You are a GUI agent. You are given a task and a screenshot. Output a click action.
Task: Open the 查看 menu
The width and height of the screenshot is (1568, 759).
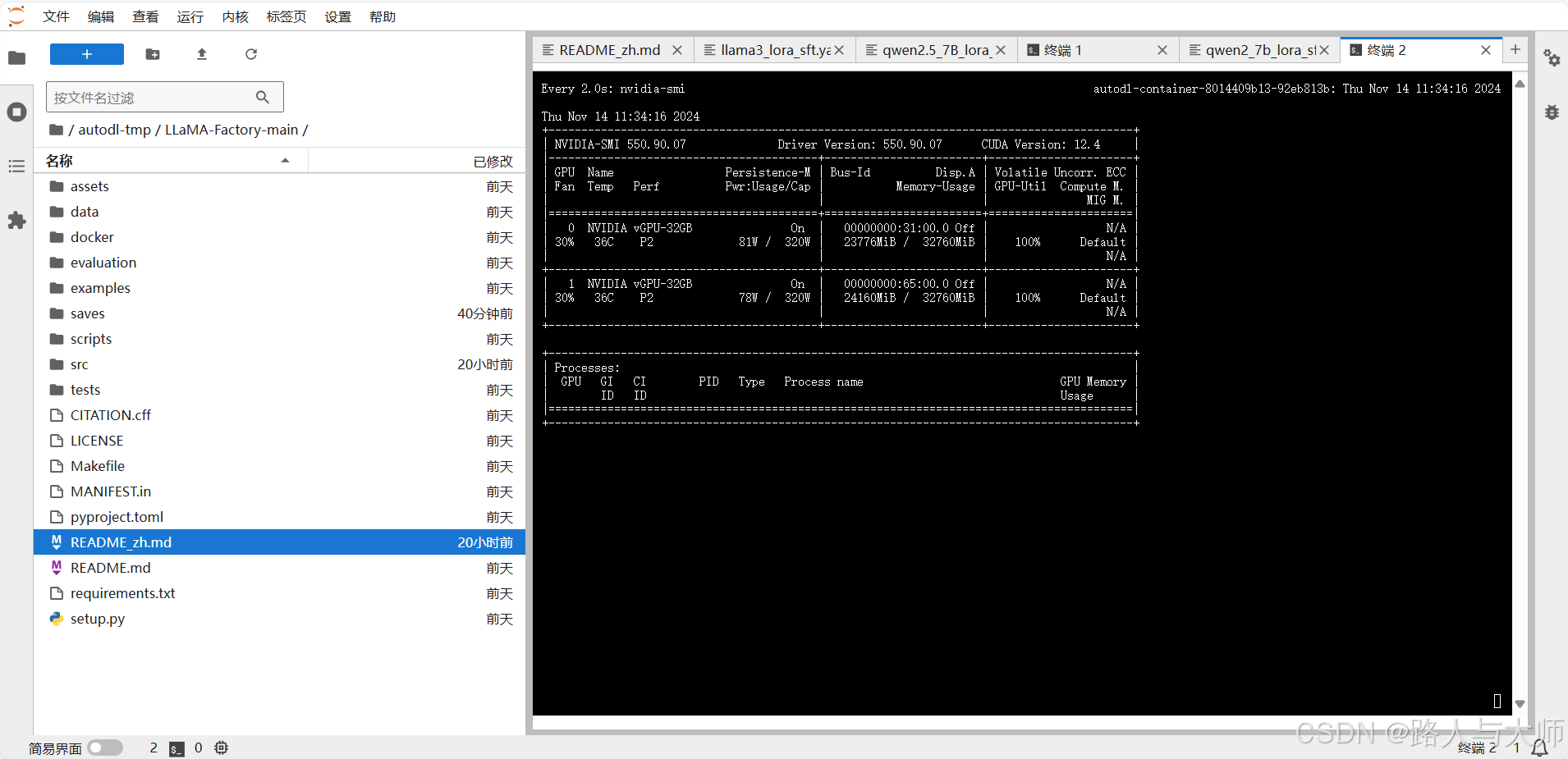[x=145, y=16]
